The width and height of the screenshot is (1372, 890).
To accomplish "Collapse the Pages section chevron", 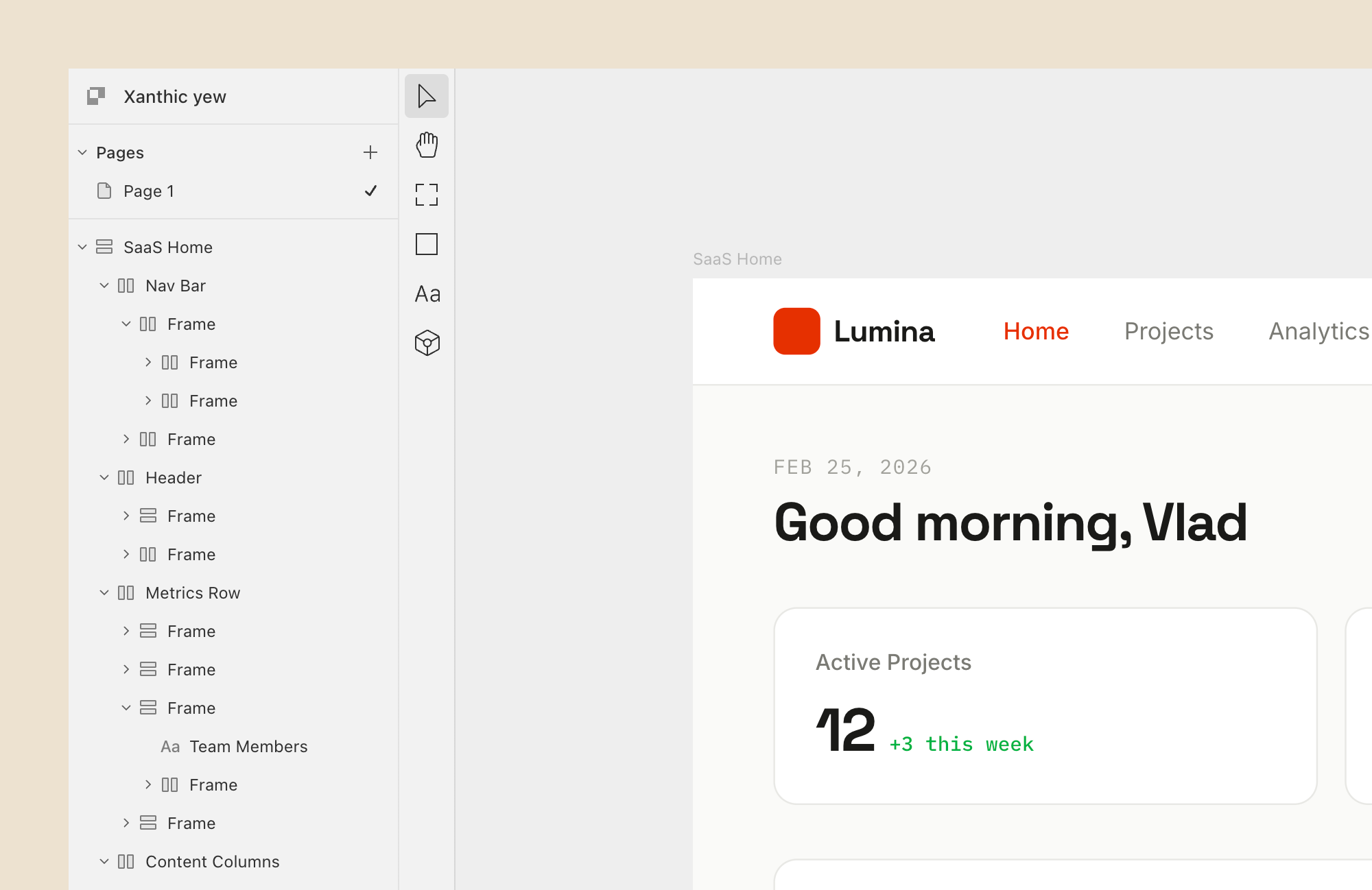I will coord(82,152).
